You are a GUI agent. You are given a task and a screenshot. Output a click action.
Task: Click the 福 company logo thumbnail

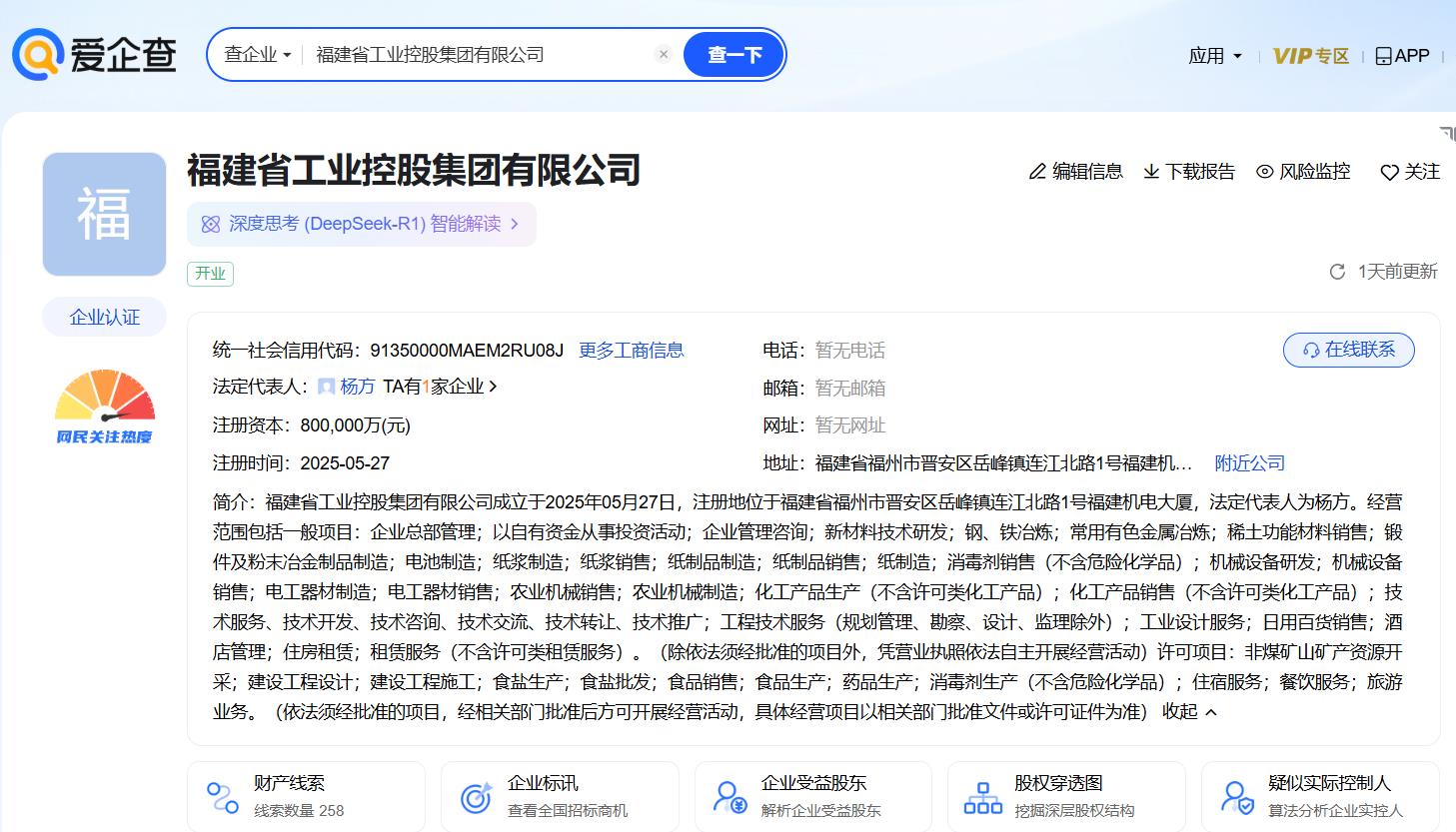pyautogui.click(x=104, y=214)
